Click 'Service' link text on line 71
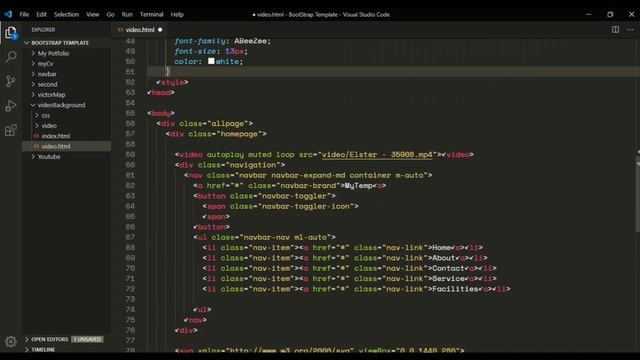Screen dimensions: 640x360 448,279
